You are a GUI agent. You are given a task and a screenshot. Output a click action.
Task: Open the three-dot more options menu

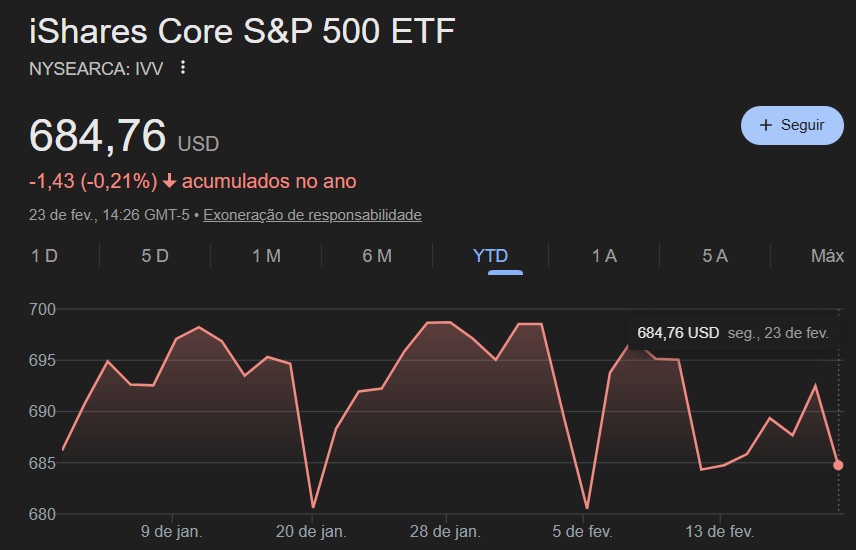tap(182, 68)
